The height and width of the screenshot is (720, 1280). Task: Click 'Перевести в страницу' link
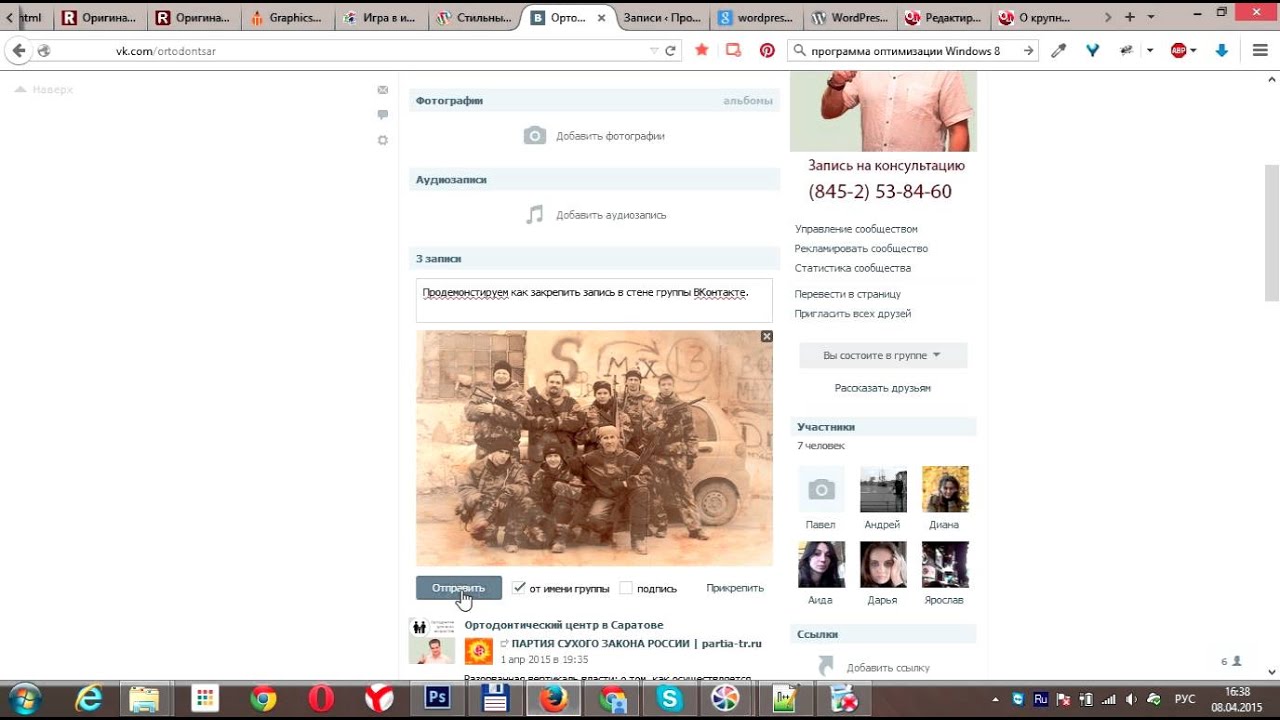848,294
